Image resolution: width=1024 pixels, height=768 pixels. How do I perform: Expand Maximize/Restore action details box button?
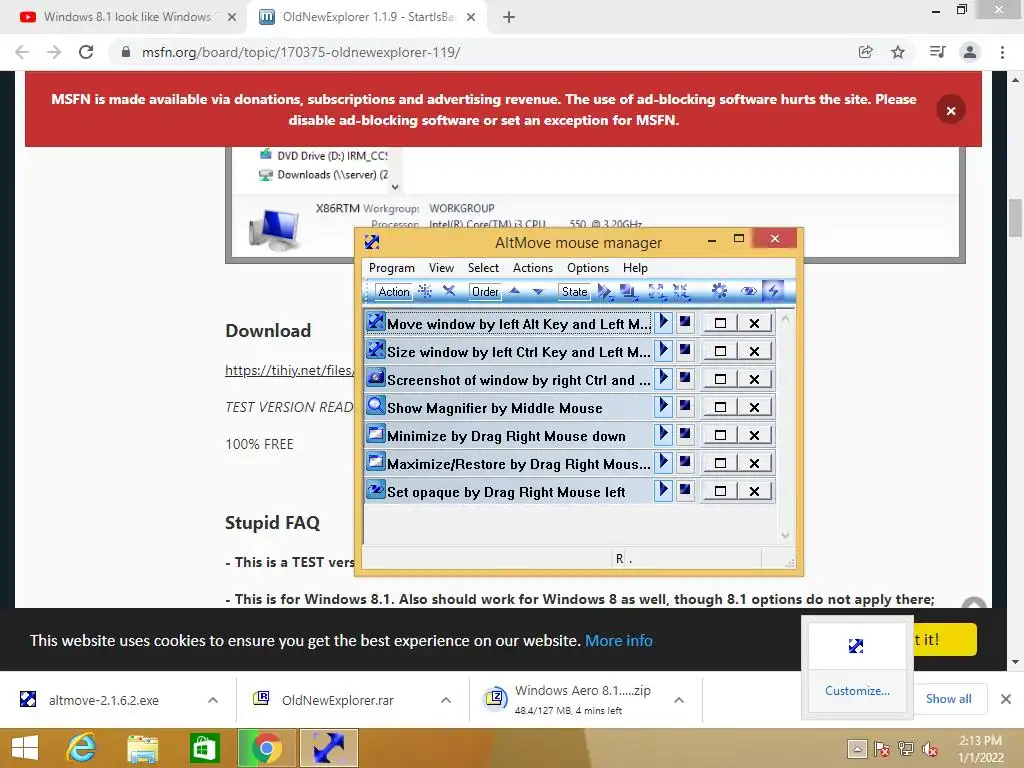720,463
